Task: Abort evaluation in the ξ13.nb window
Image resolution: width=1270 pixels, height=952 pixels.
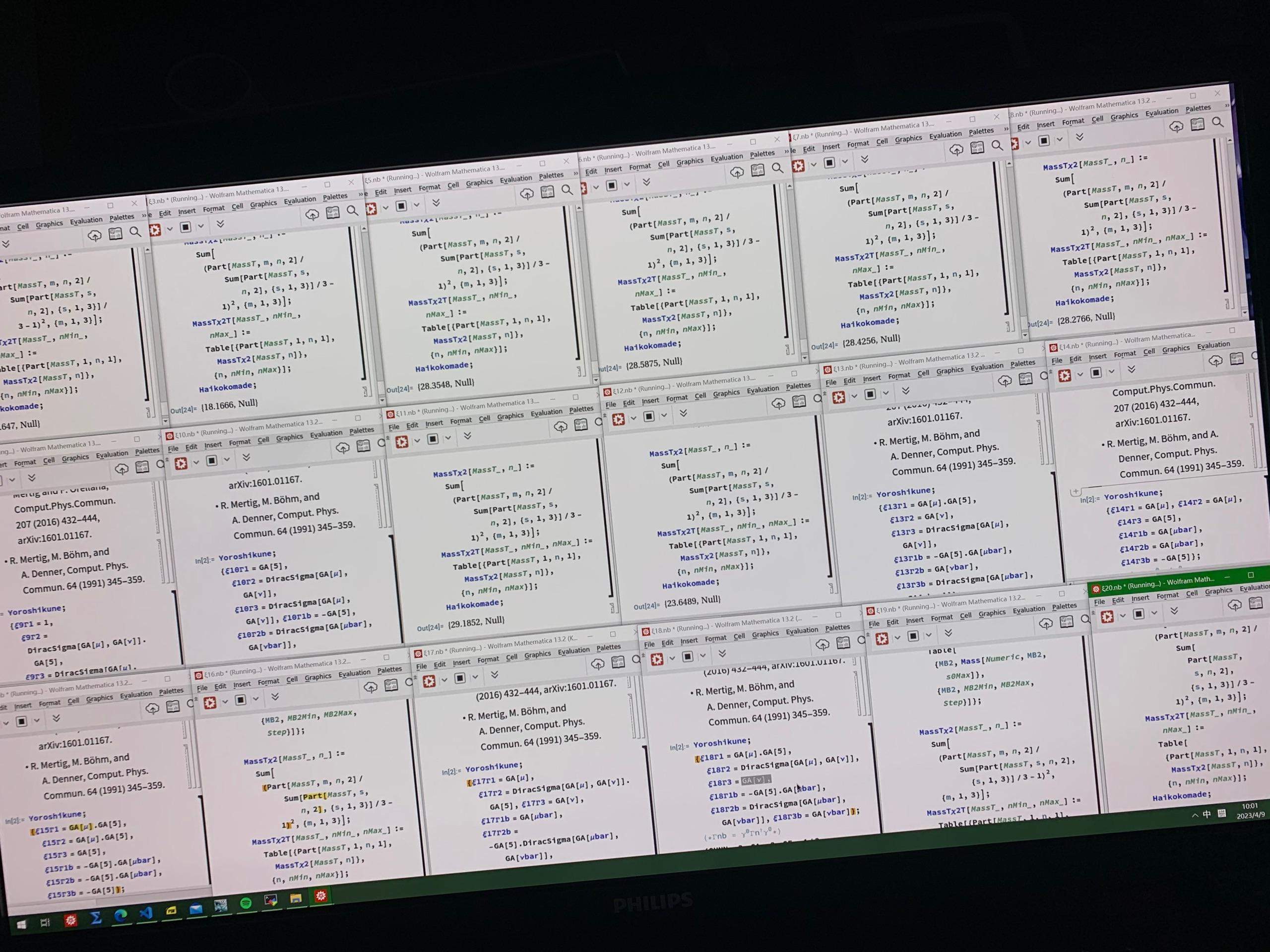Action: coord(871,394)
